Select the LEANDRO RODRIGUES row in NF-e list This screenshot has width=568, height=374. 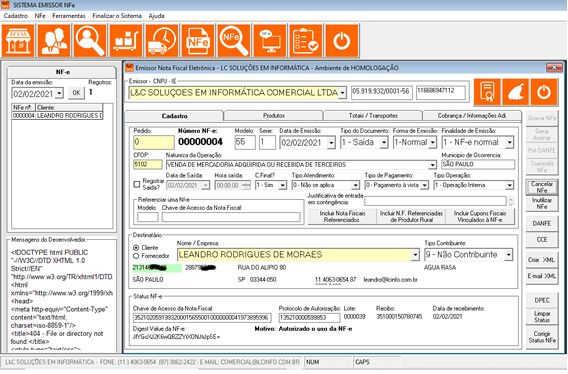tap(57, 116)
